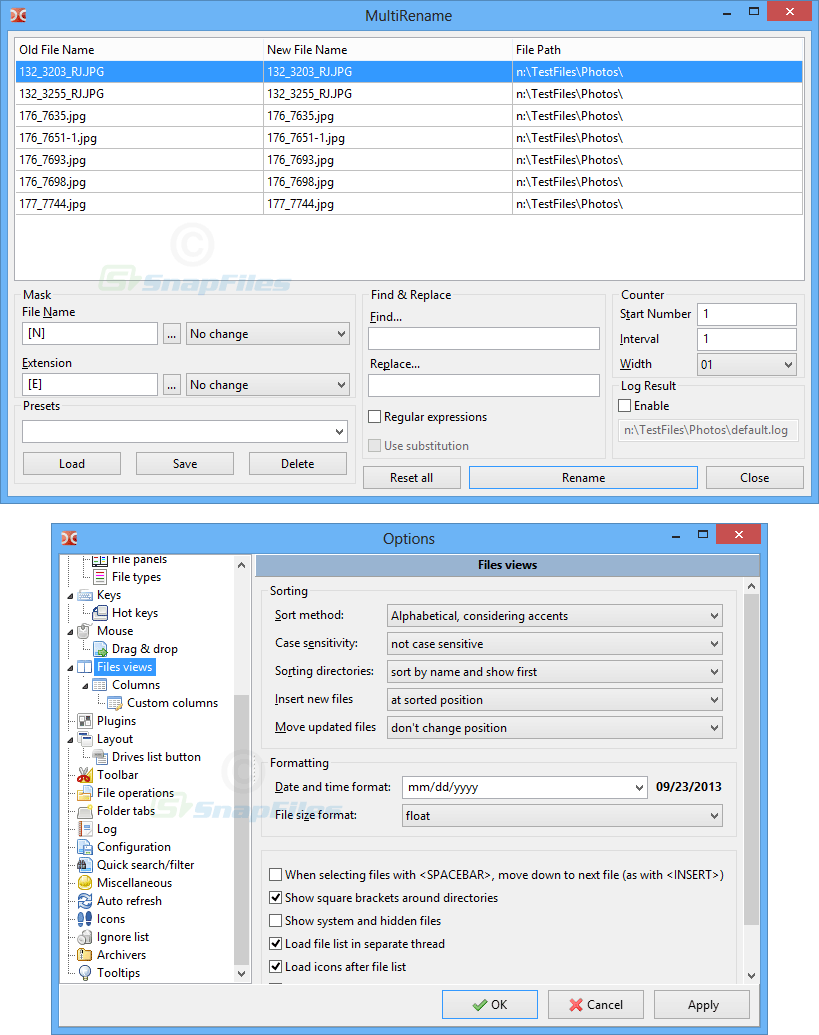This screenshot has height=1035, width=819.
Task: Click the Options window title bar app icon
Action: tap(69, 538)
